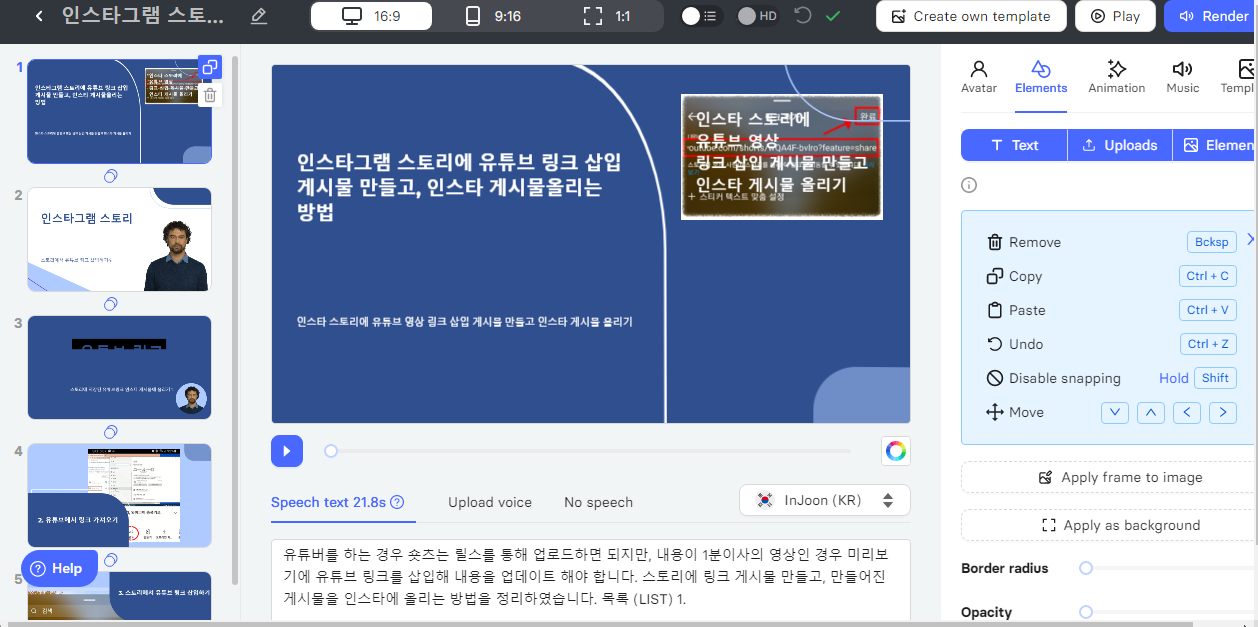
Task: Select slide 4 thumbnail
Action: click(119, 495)
